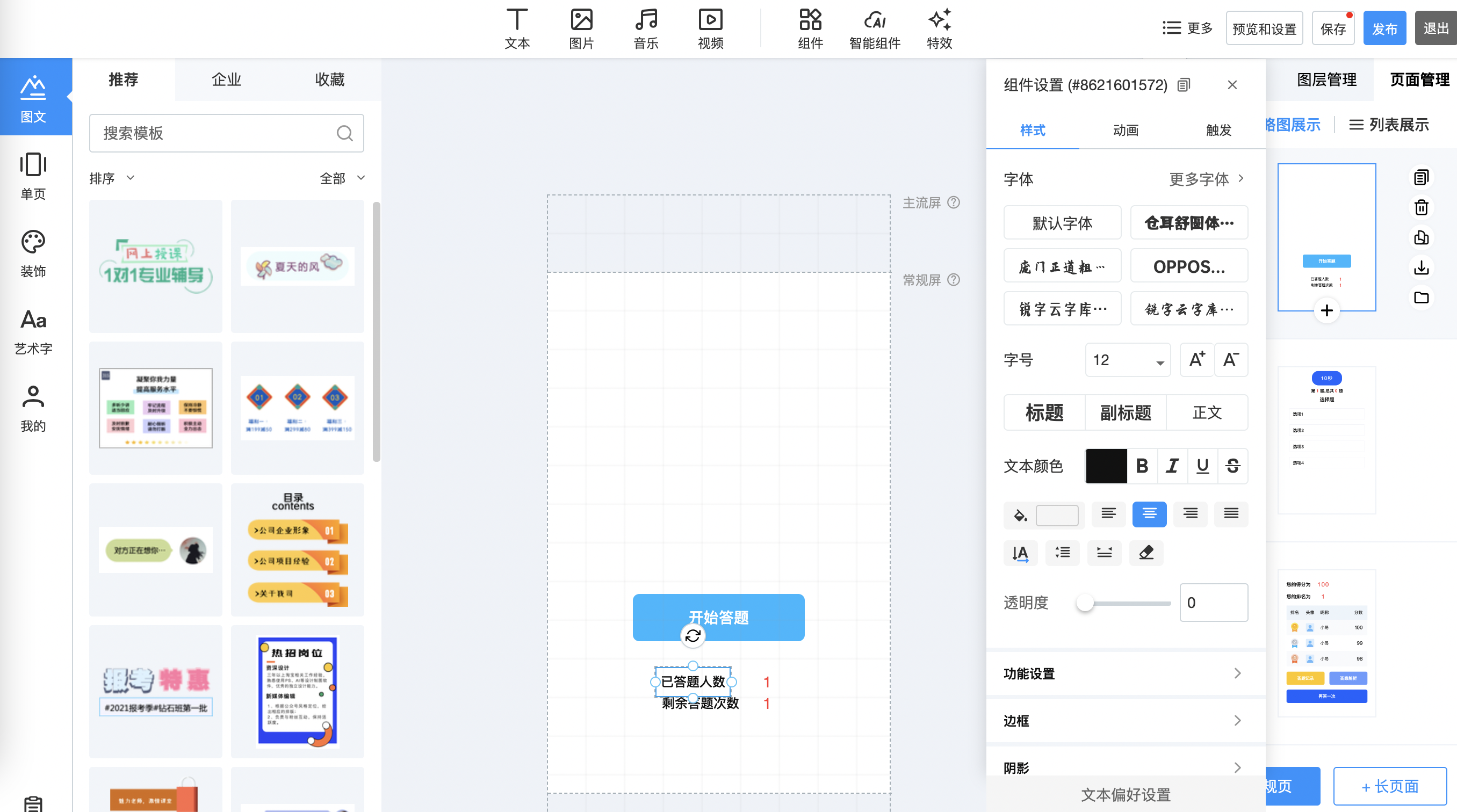Toggle underline formatting
The height and width of the screenshot is (812, 1457).
point(1202,466)
